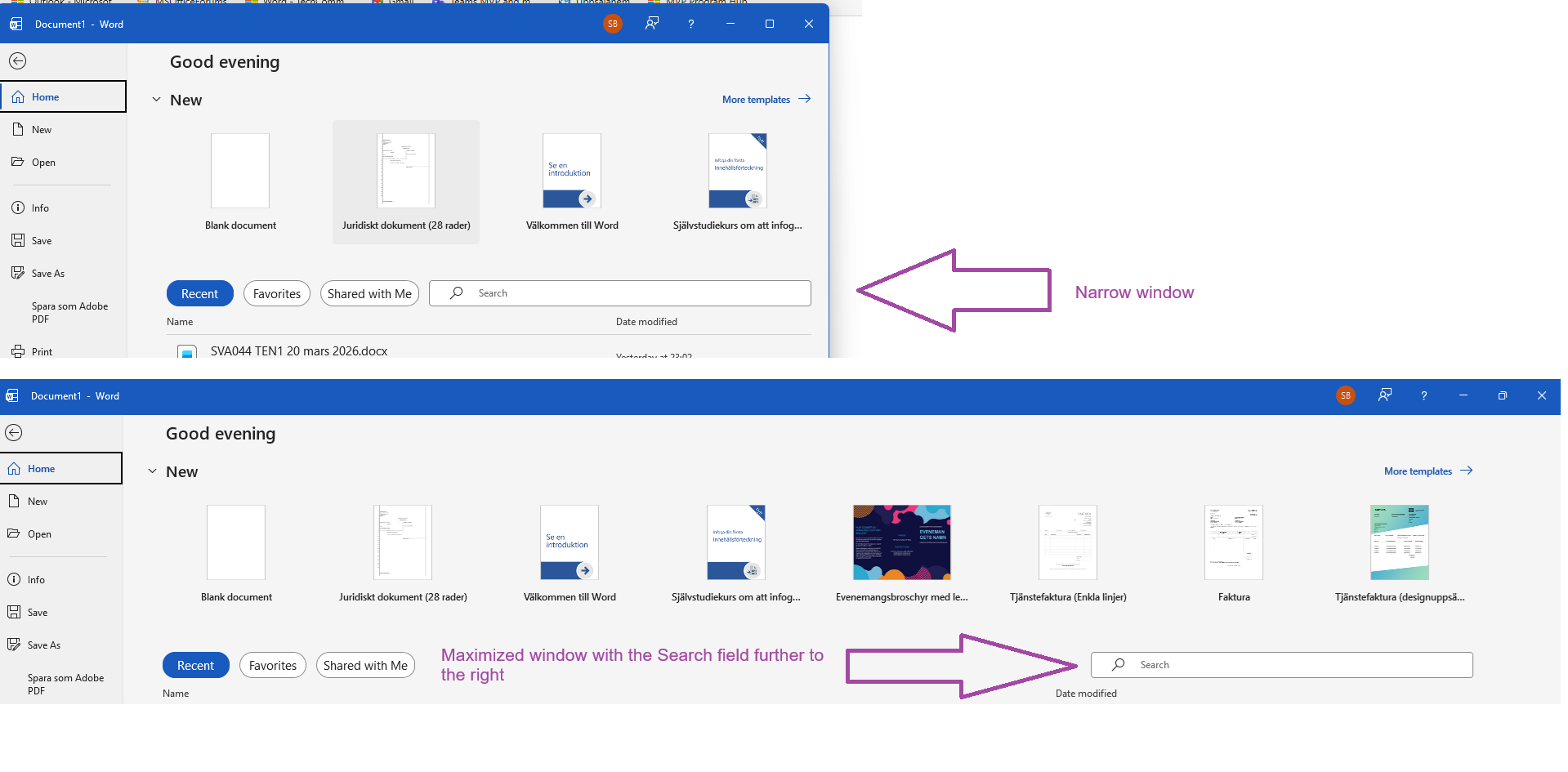This screenshot has height=772, width=1568.
Task: Select the Recent tab in the narrow window
Action: click(199, 293)
